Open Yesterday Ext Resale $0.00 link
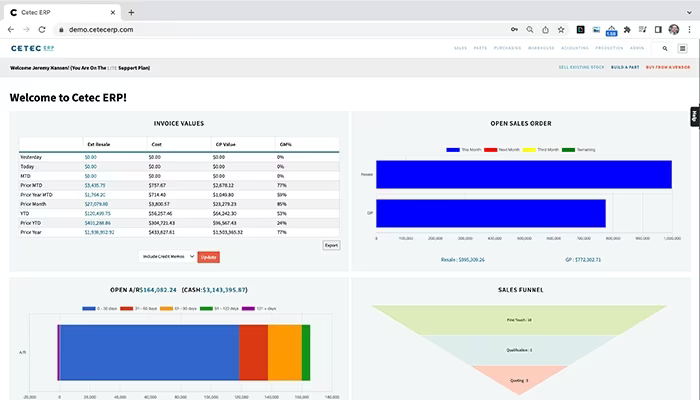 pos(91,157)
